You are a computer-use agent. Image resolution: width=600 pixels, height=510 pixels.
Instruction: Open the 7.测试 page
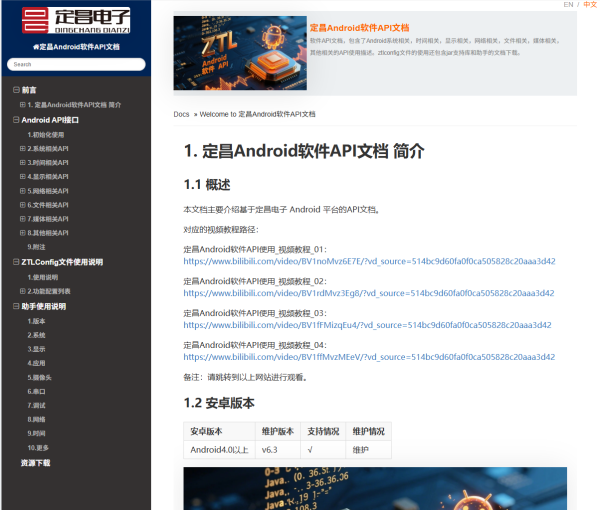click(36, 405)
